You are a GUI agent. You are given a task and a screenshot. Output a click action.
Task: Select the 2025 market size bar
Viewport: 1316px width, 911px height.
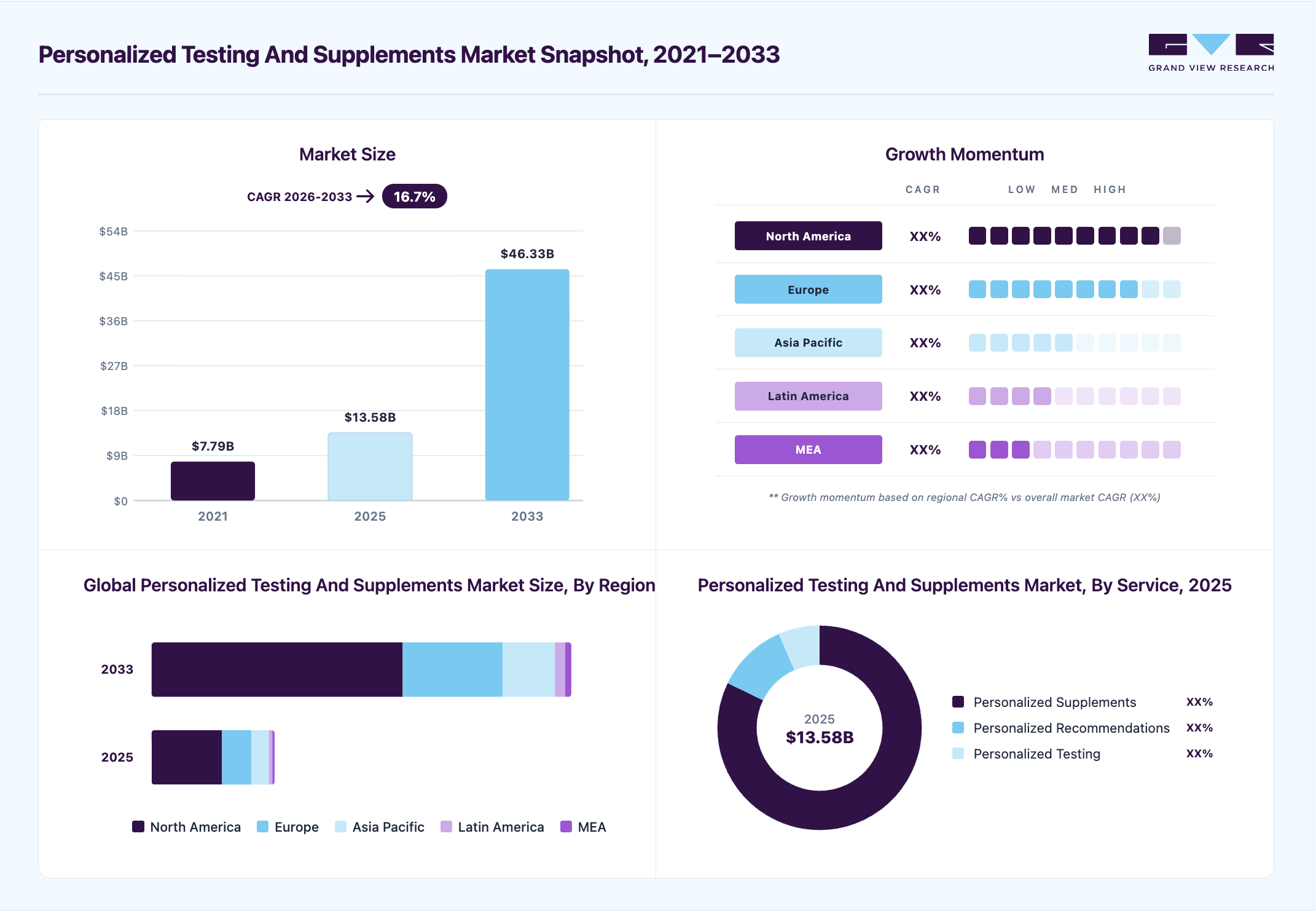pos(370,467)
